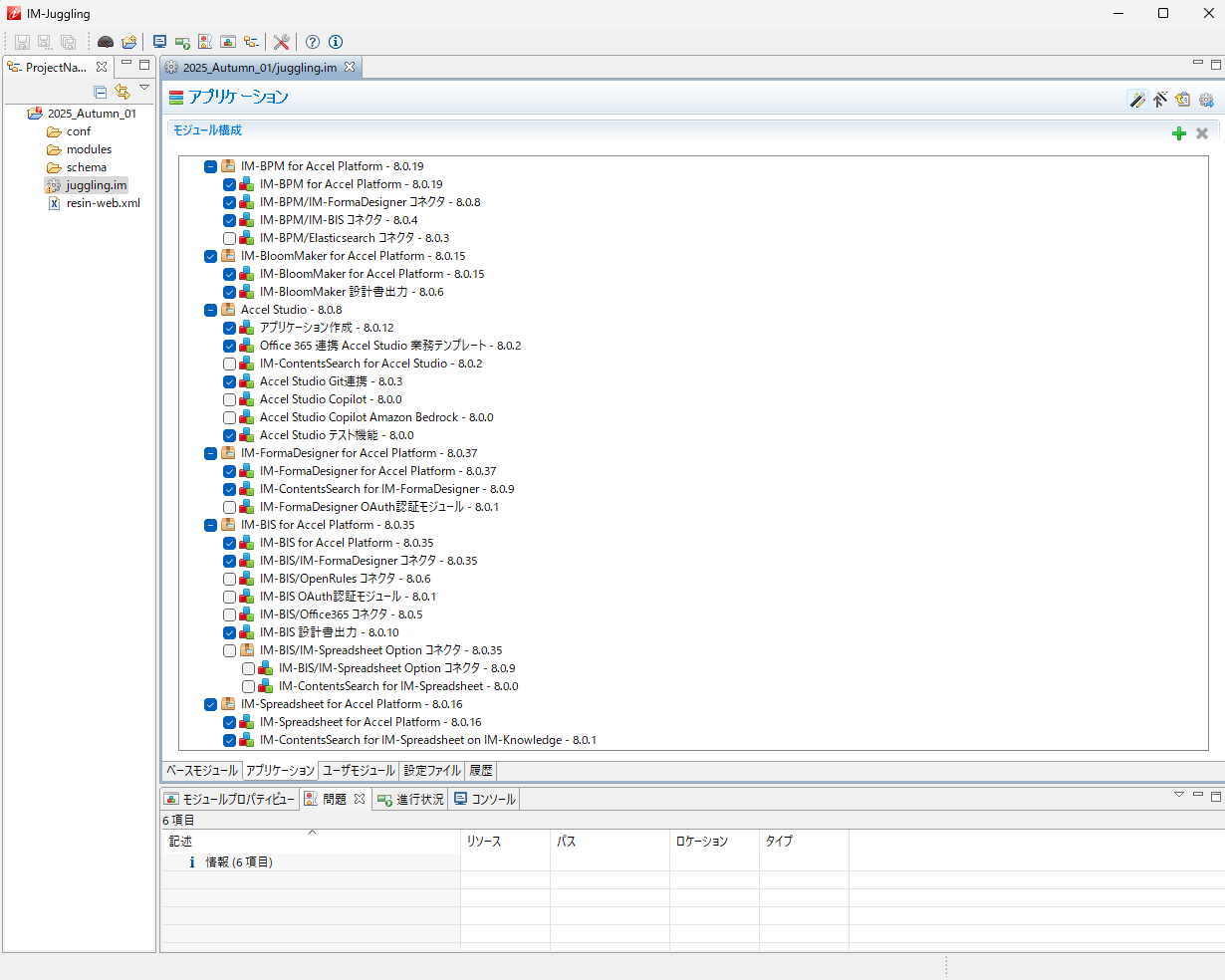This screenshot has width=1225, height=980.
Task: Click the open-folder project icon in the toolbar
Action: pyautogui.click(x=129, y=42)
